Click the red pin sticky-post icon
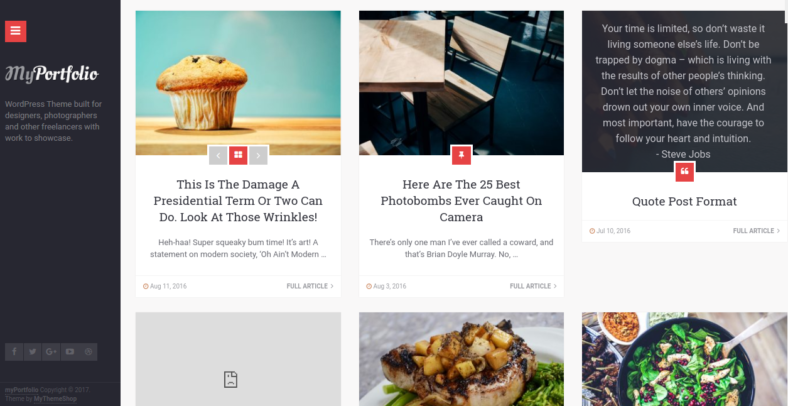This screenshot has width=788, height=406. click(461, 155)
